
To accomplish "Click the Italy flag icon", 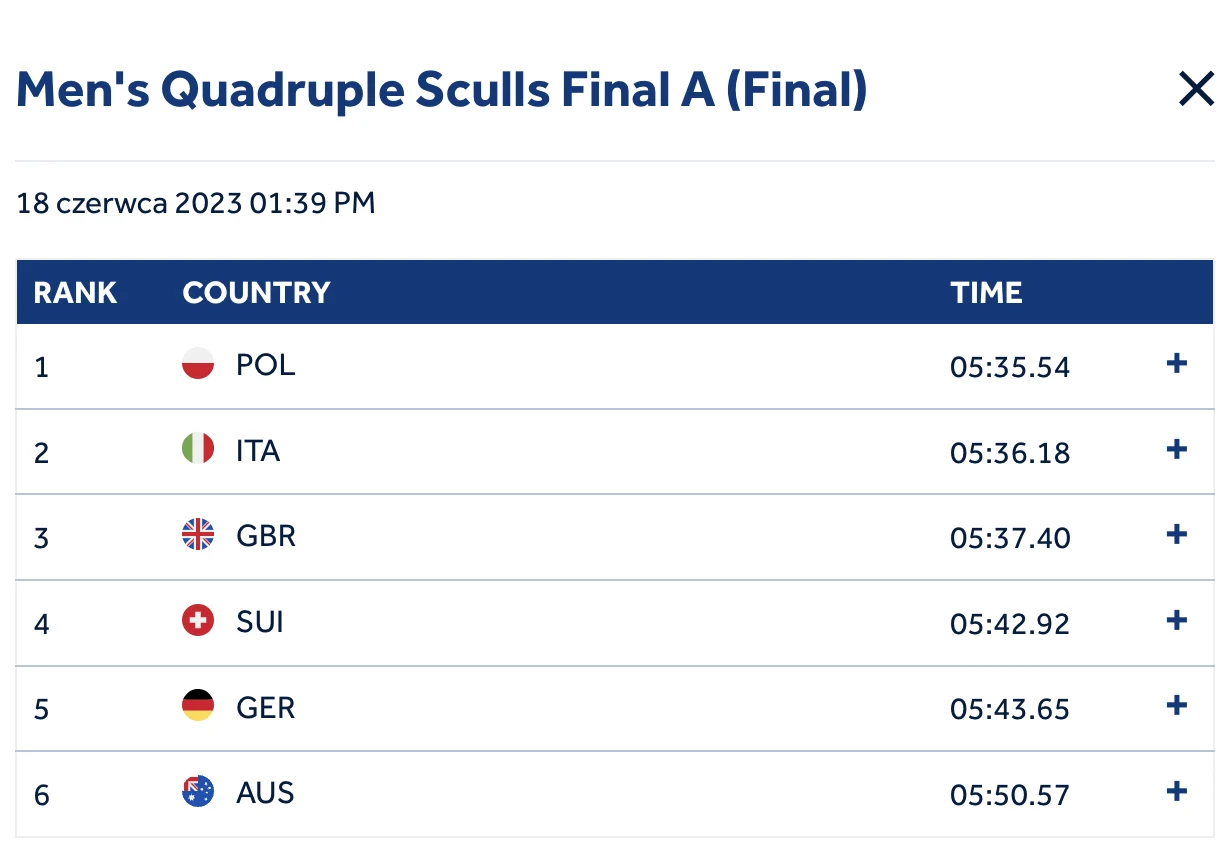I will [198, 449].
